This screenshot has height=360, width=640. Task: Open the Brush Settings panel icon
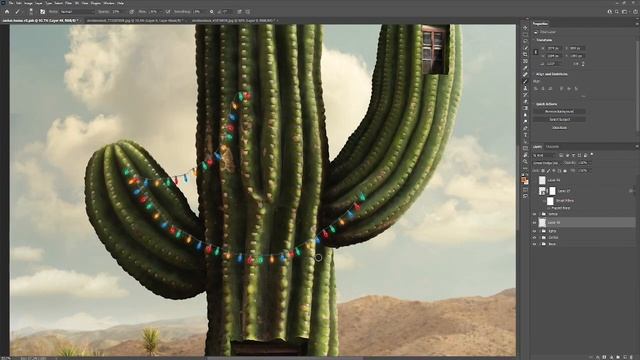[x=42, y=12]
